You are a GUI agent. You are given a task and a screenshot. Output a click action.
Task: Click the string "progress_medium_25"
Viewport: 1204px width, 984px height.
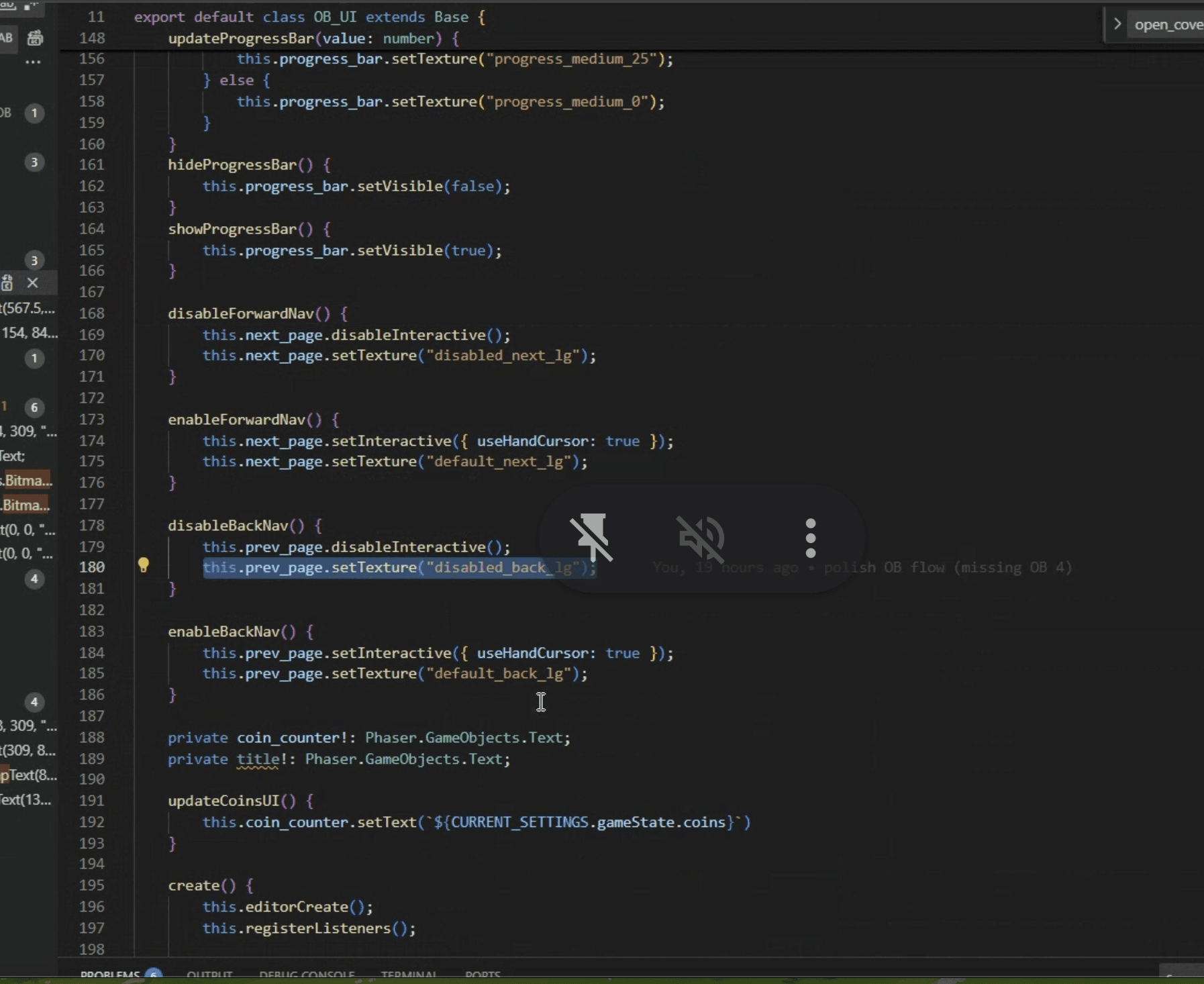point(571,58)
